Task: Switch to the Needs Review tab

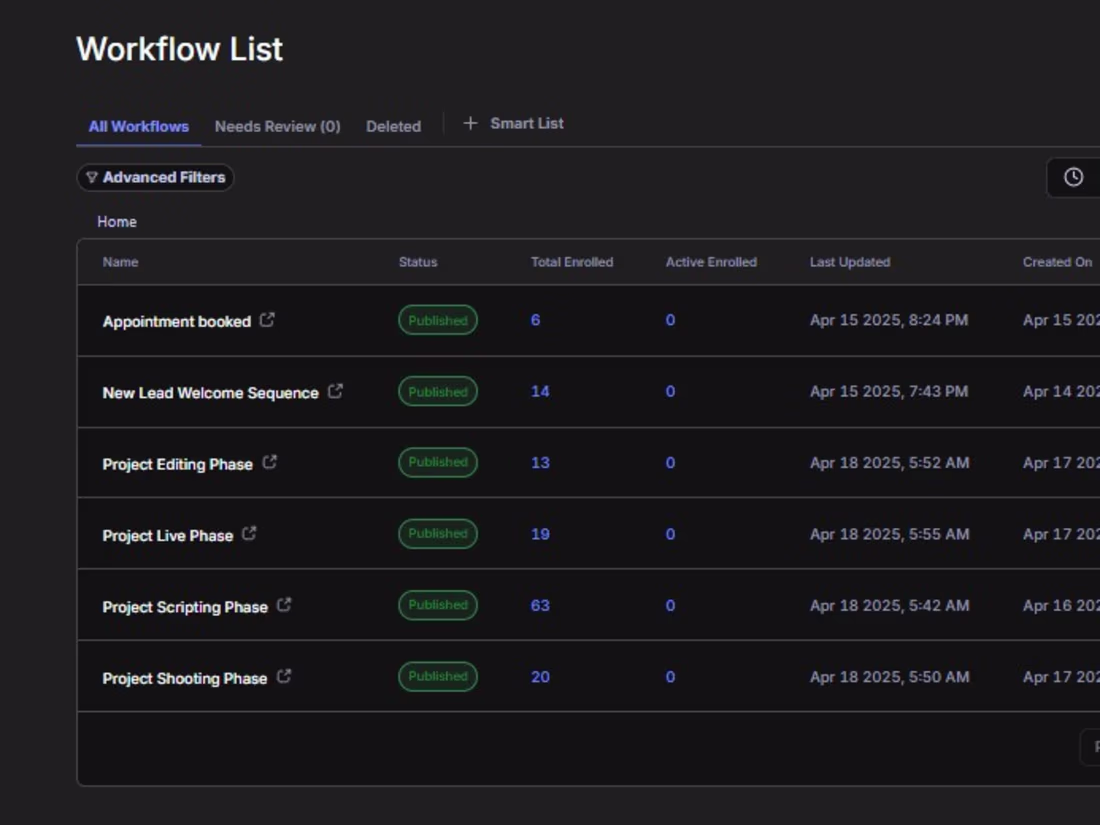Action: (x=277, y=127)
